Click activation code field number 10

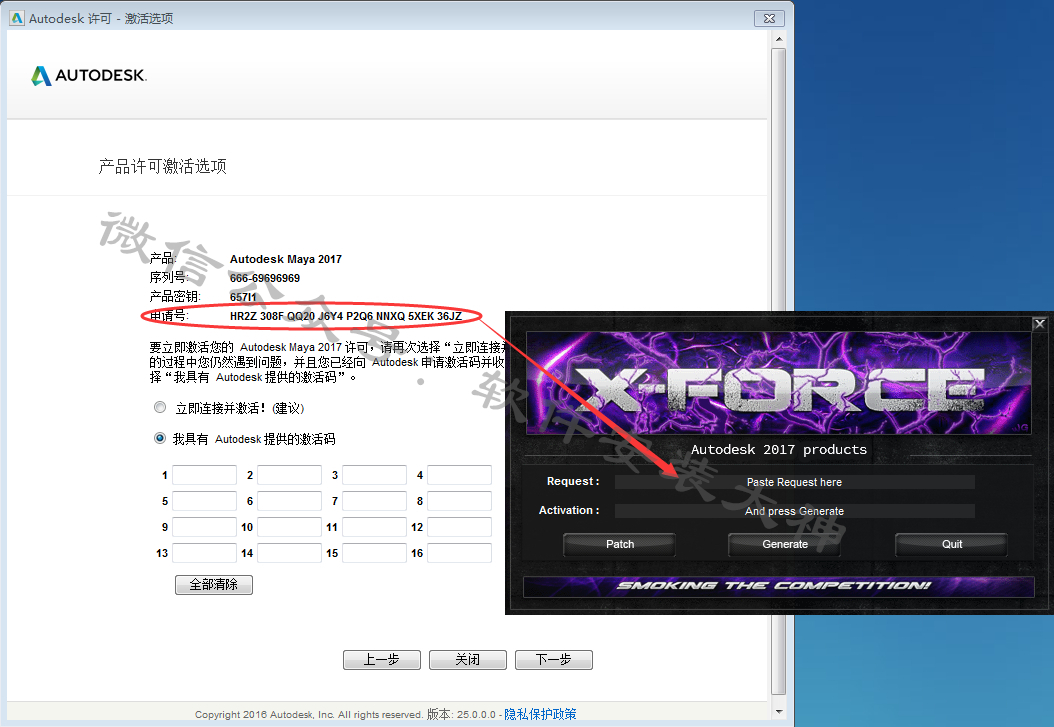pos(289,527)
